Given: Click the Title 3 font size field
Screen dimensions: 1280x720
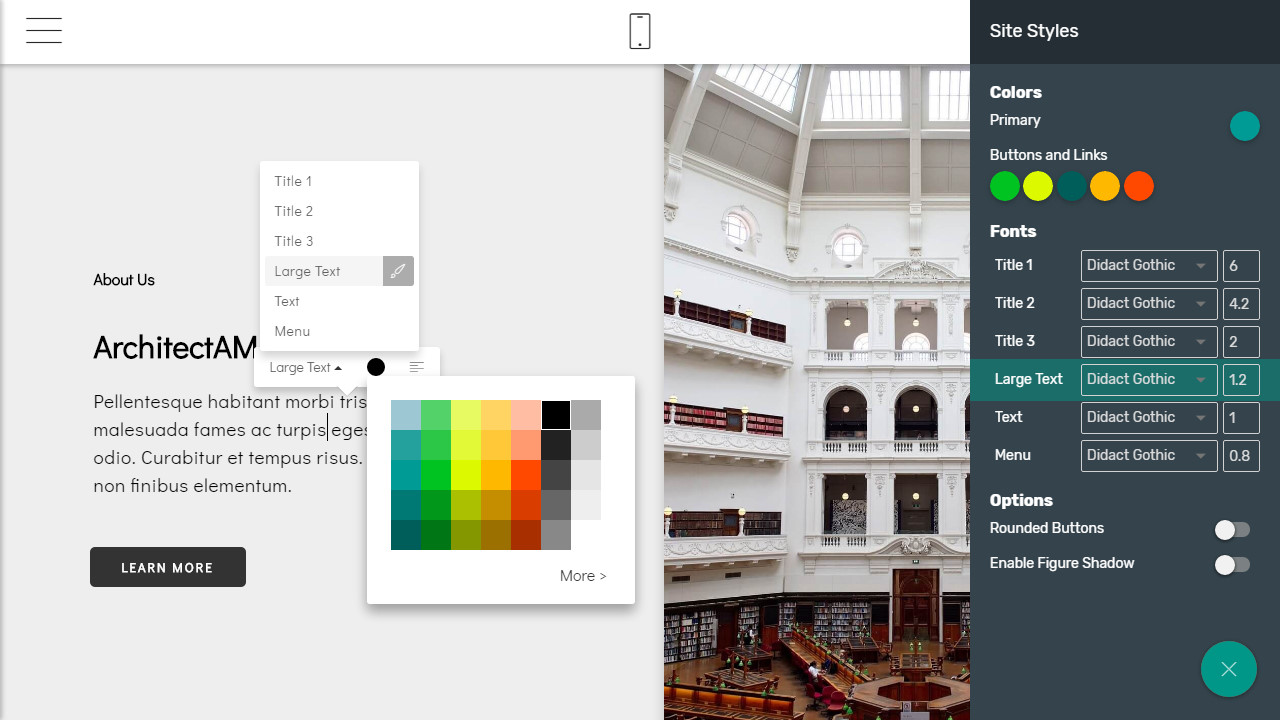Looking at the screenshot, I should pos(1240,341).
